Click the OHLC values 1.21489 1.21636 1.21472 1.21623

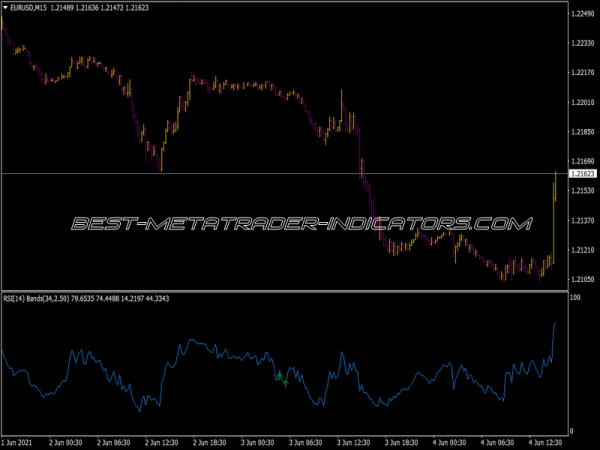tap(99, 8)
